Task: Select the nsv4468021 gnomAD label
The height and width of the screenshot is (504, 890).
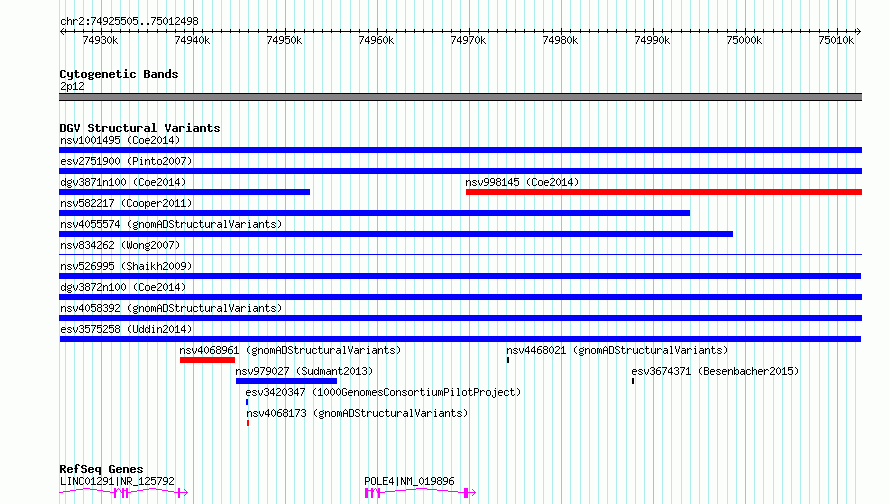Action: point(617,350)
